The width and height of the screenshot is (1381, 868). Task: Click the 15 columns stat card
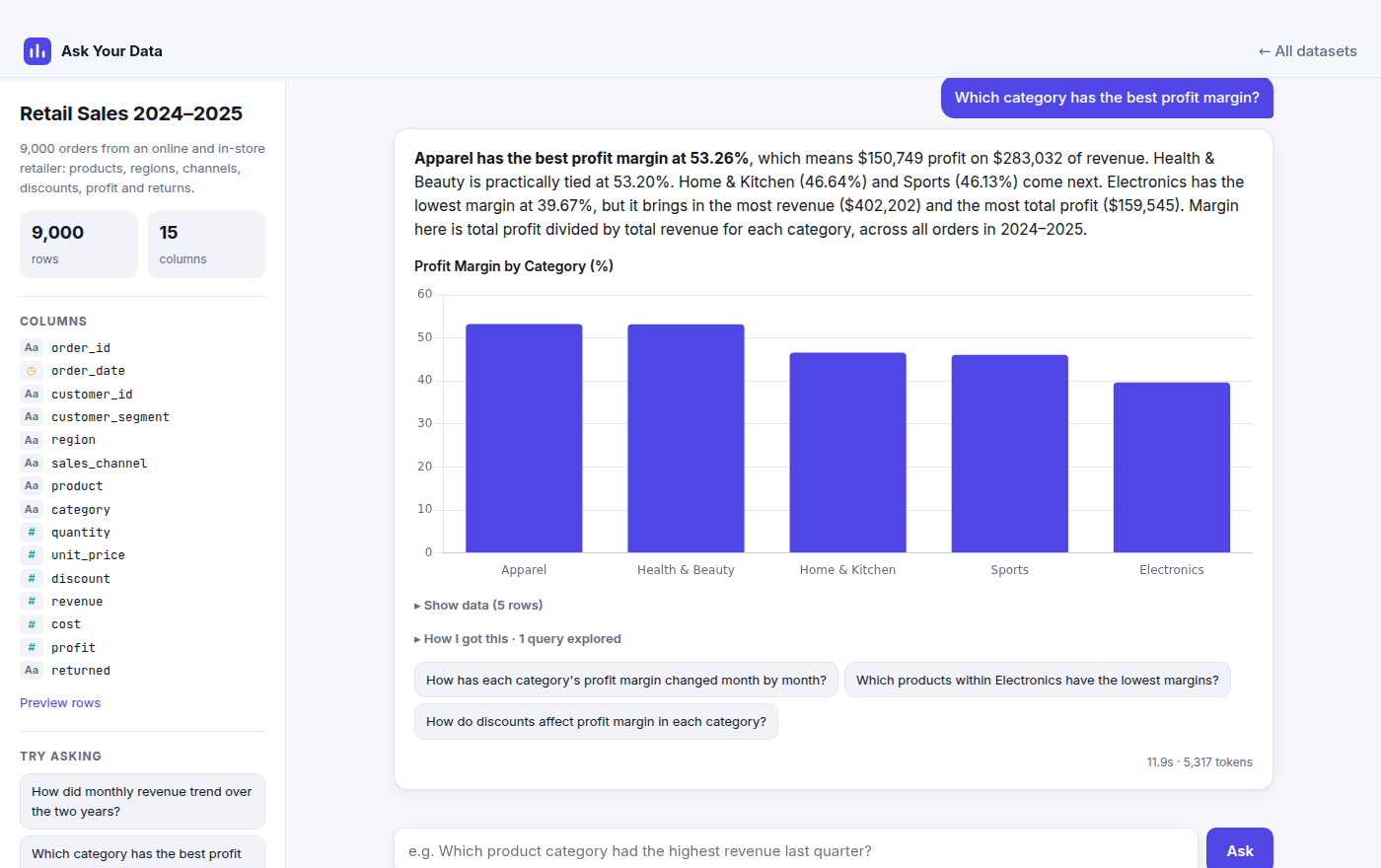206,245
